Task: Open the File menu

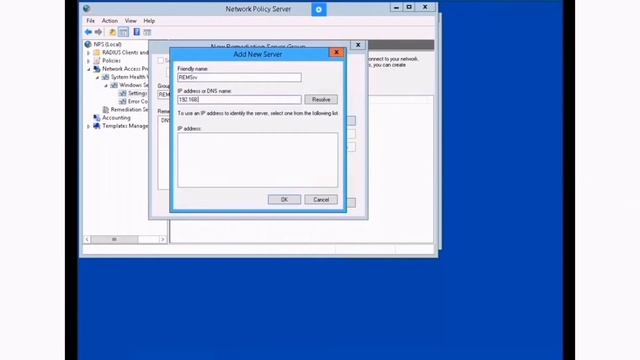Action: (90, 20)
